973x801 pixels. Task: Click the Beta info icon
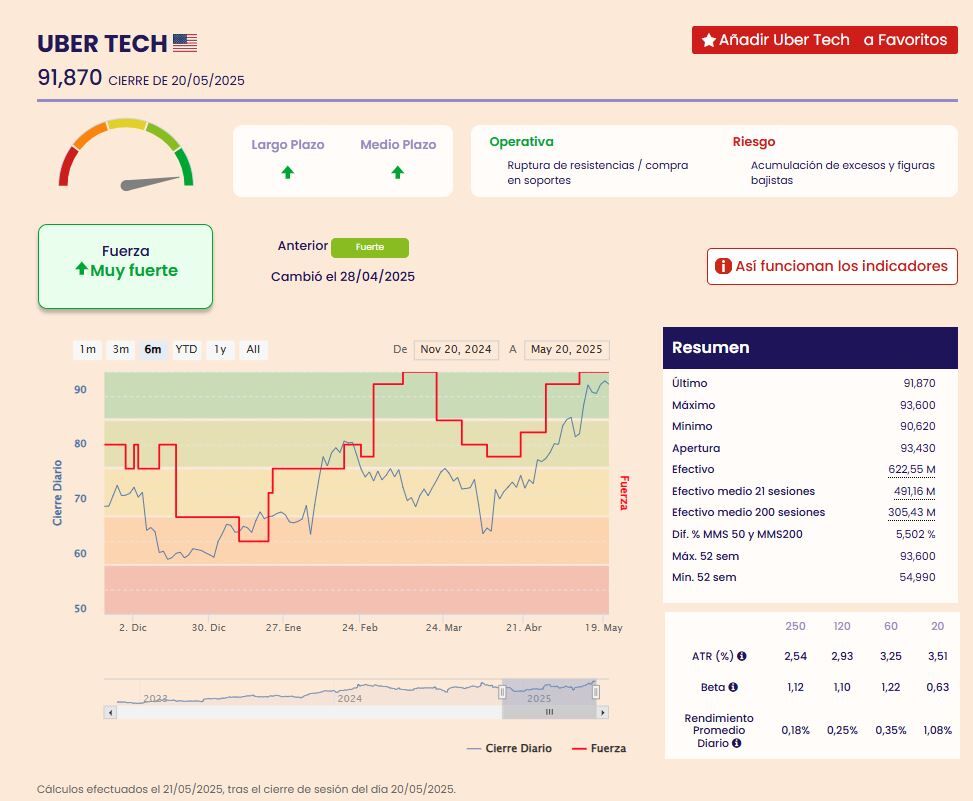(733, 687)
